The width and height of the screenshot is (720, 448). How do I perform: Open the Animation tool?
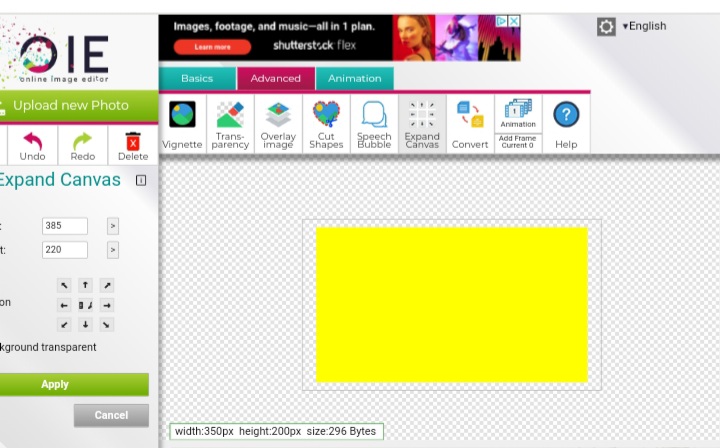518,113
